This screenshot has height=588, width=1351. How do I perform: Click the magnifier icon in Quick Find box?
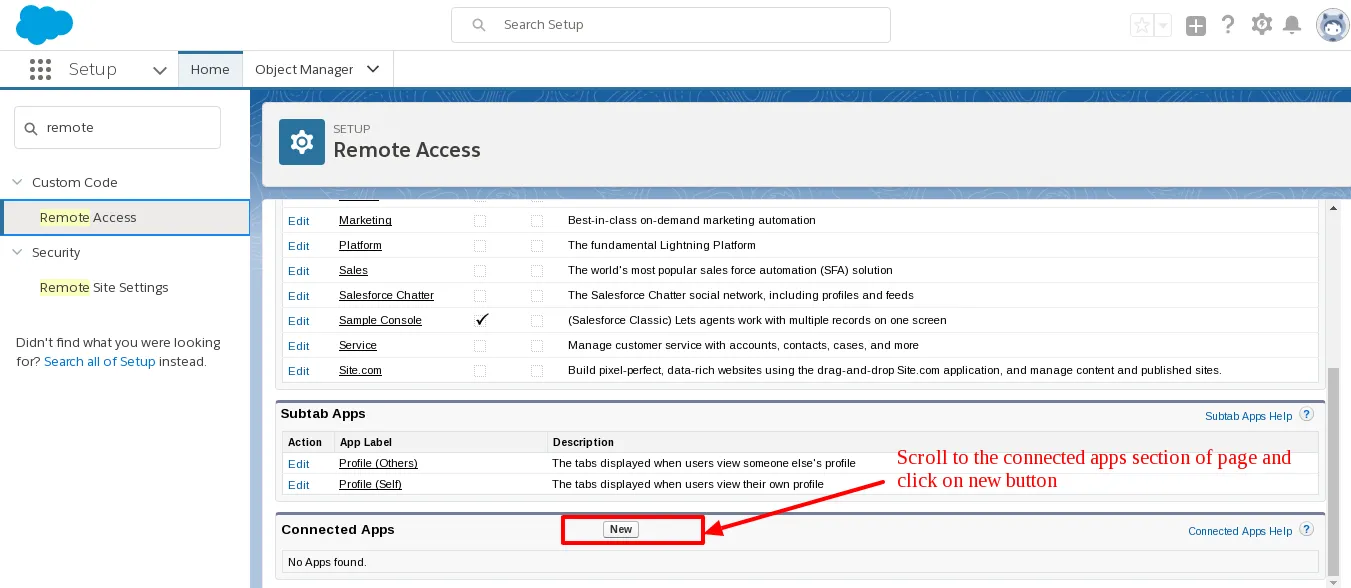click(x=31, y=128)
